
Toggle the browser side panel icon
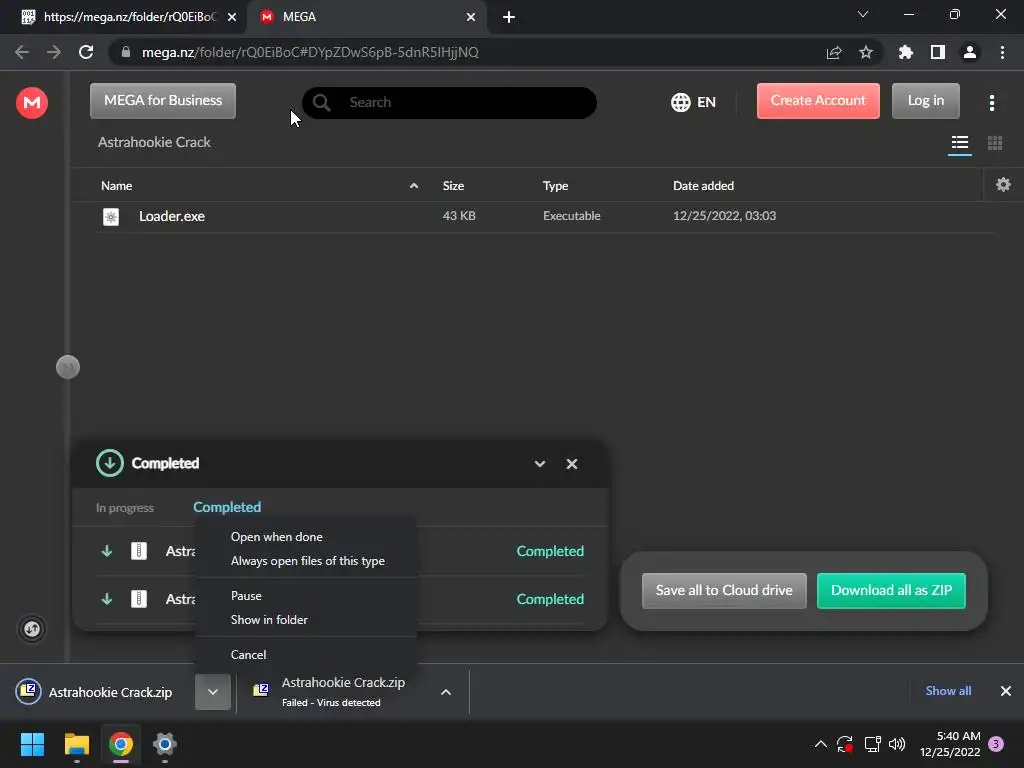pos(938,52)
